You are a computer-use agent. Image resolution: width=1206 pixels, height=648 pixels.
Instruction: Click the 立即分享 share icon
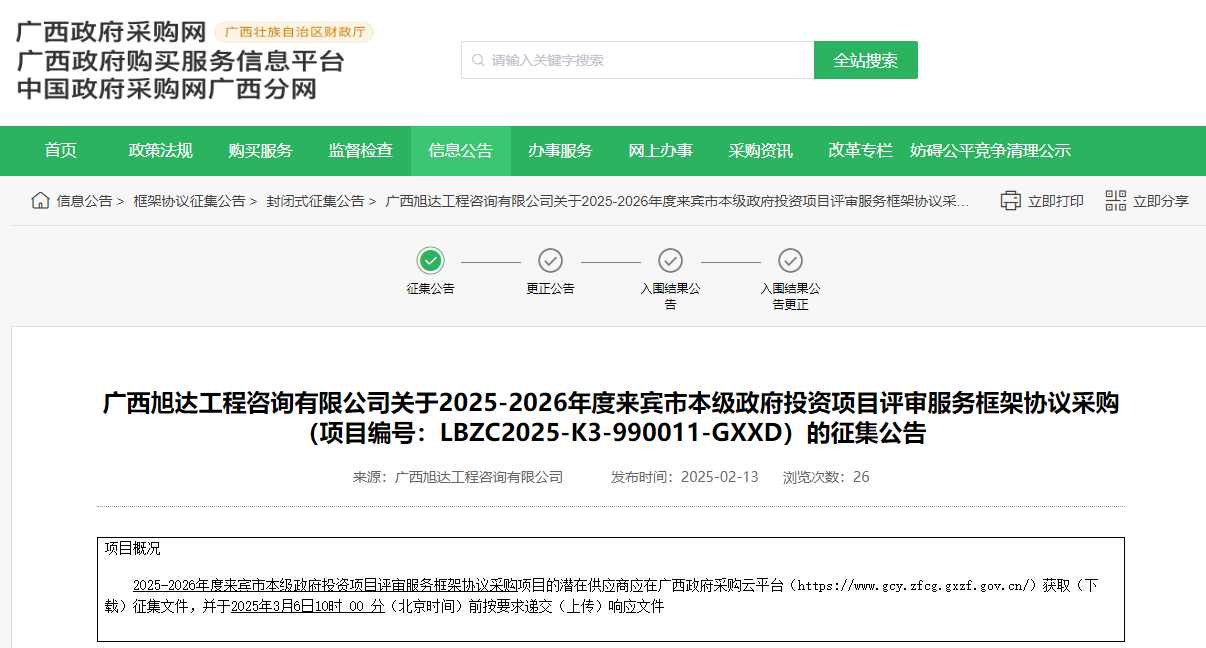click(1115, 200)
